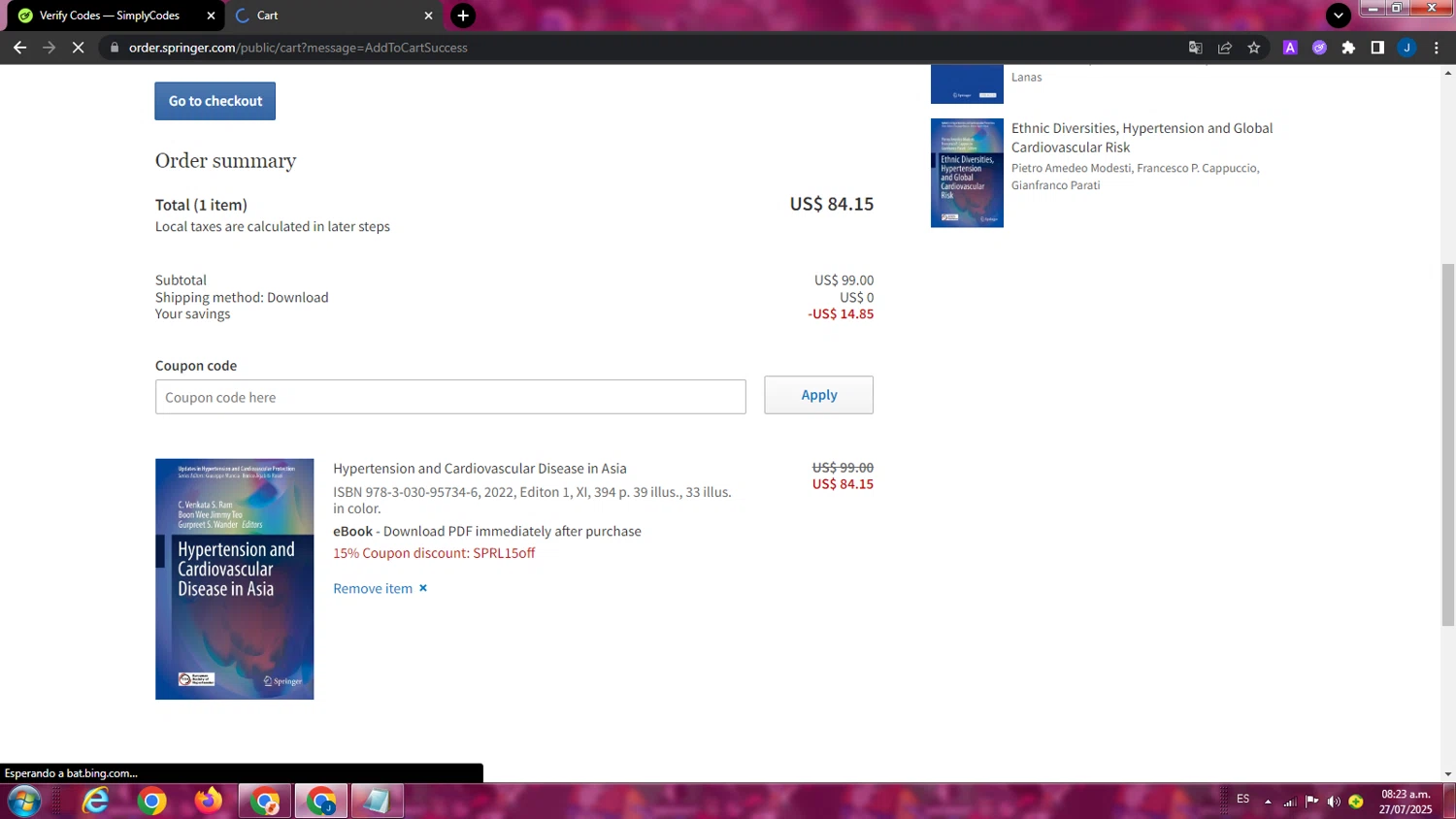This screenshot has height=819, width=1456.
Task: Open the J profile avatar
Action: 1406,48
